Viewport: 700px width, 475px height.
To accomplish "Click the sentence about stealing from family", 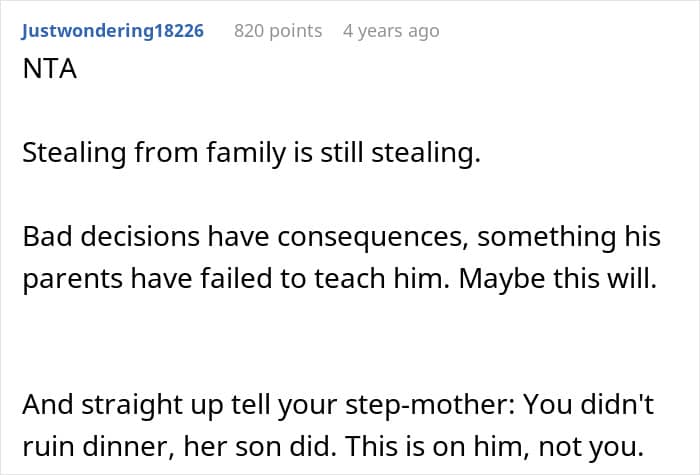I will [251, 156].
